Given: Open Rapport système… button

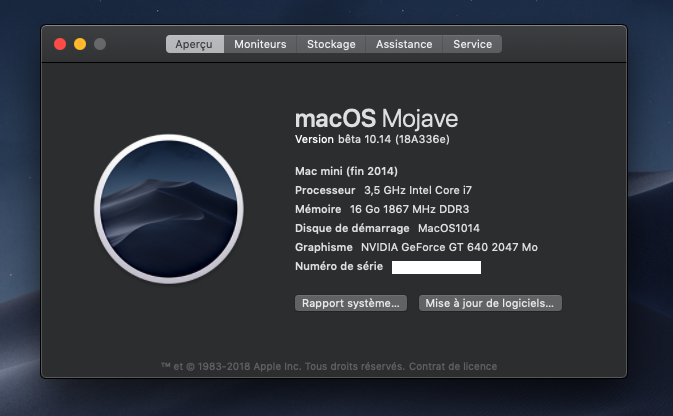Looking at the screenshot, I should (x=351, y=303).
